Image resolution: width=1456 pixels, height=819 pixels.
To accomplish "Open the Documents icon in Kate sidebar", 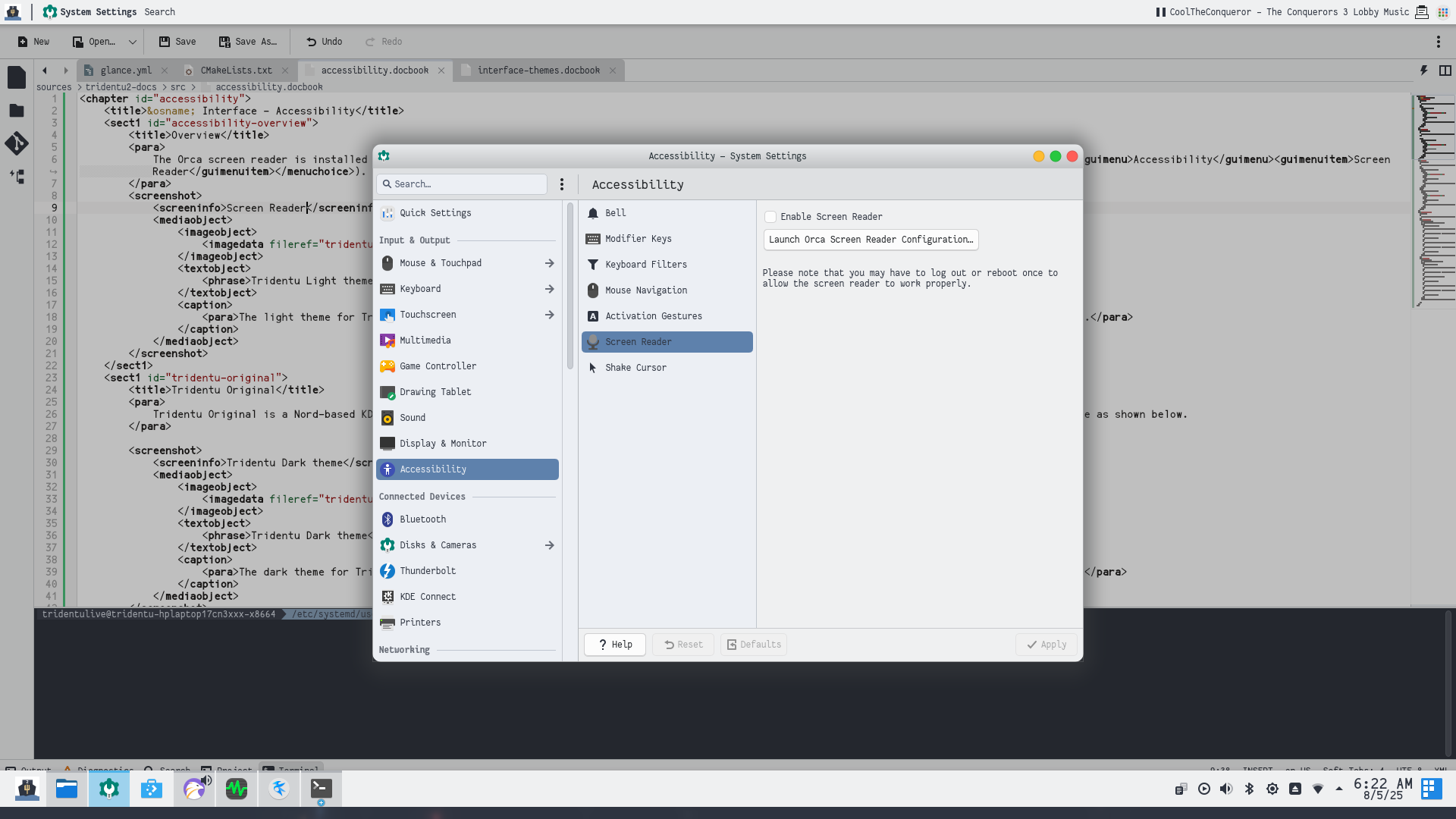I will pos(17,77).
